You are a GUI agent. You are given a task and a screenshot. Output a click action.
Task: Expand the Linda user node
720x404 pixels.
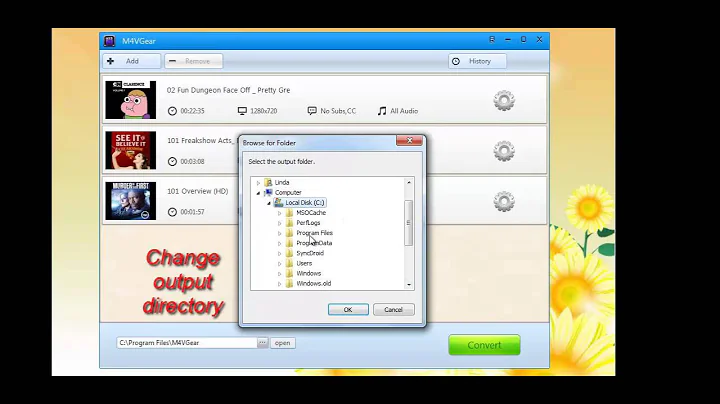(x=258, y=183)
